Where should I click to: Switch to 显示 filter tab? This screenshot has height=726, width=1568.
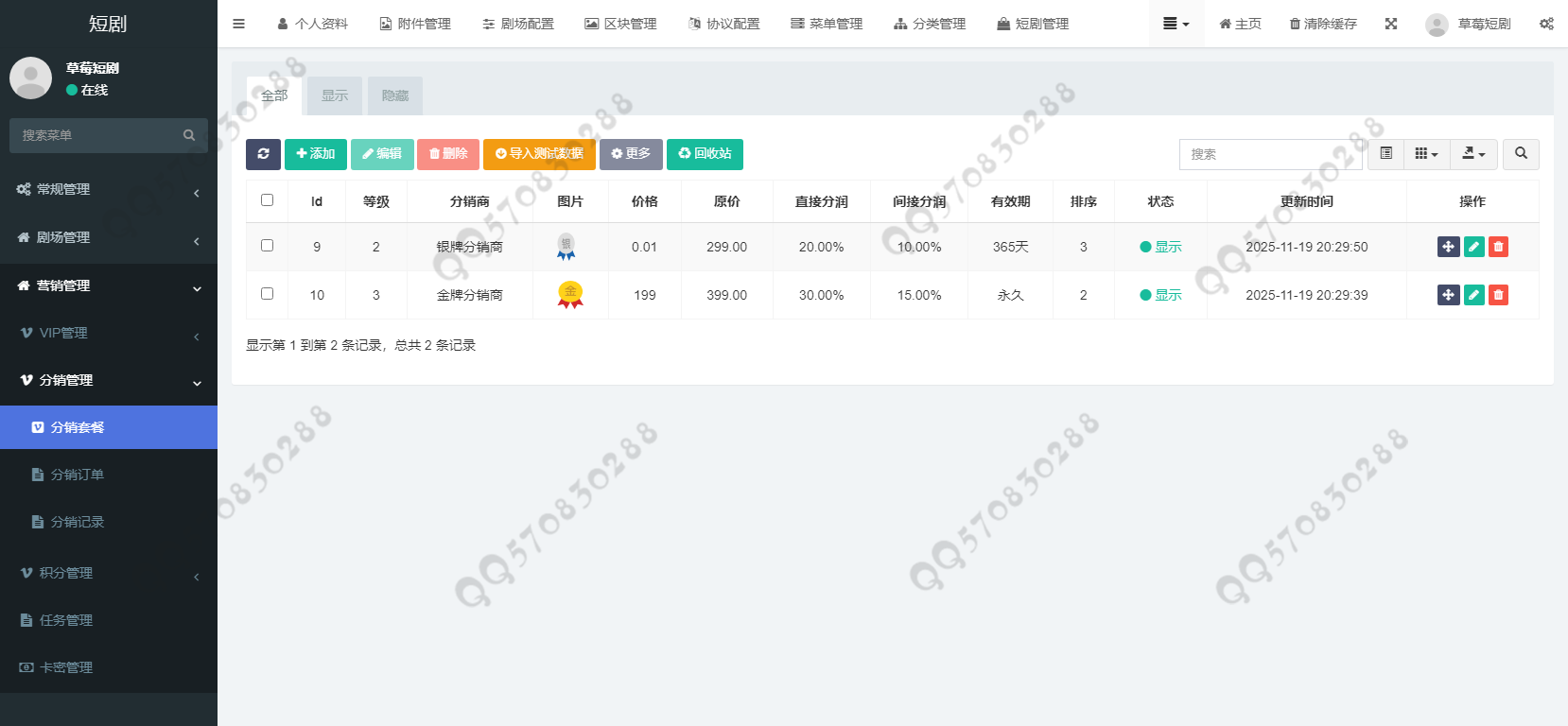[335, 95]
